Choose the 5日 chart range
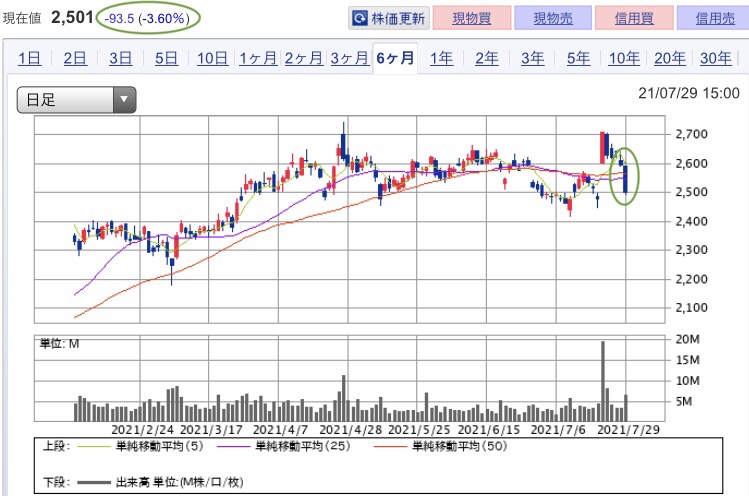This screenshot has height=496, width=749. [x=166, y=58]
